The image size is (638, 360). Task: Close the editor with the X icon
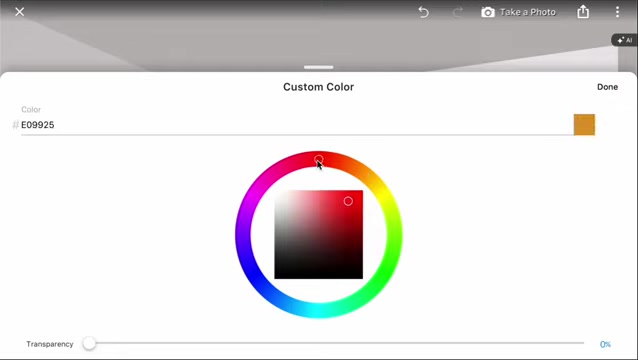(x=20, y=12)
